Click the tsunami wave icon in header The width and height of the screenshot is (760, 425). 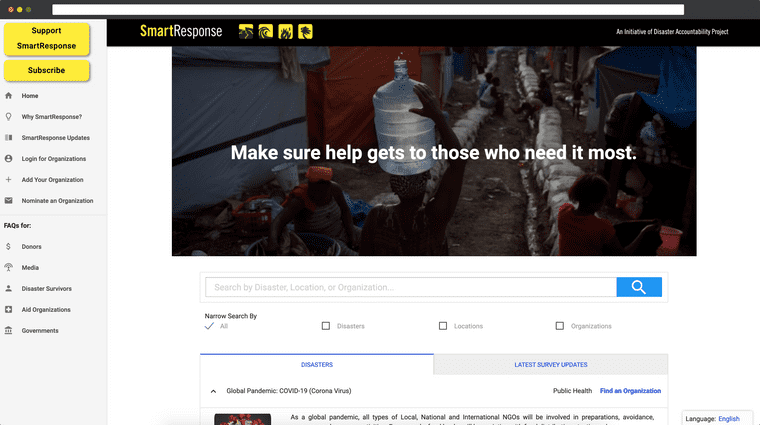pyautogui.click(x=266, y=31)
